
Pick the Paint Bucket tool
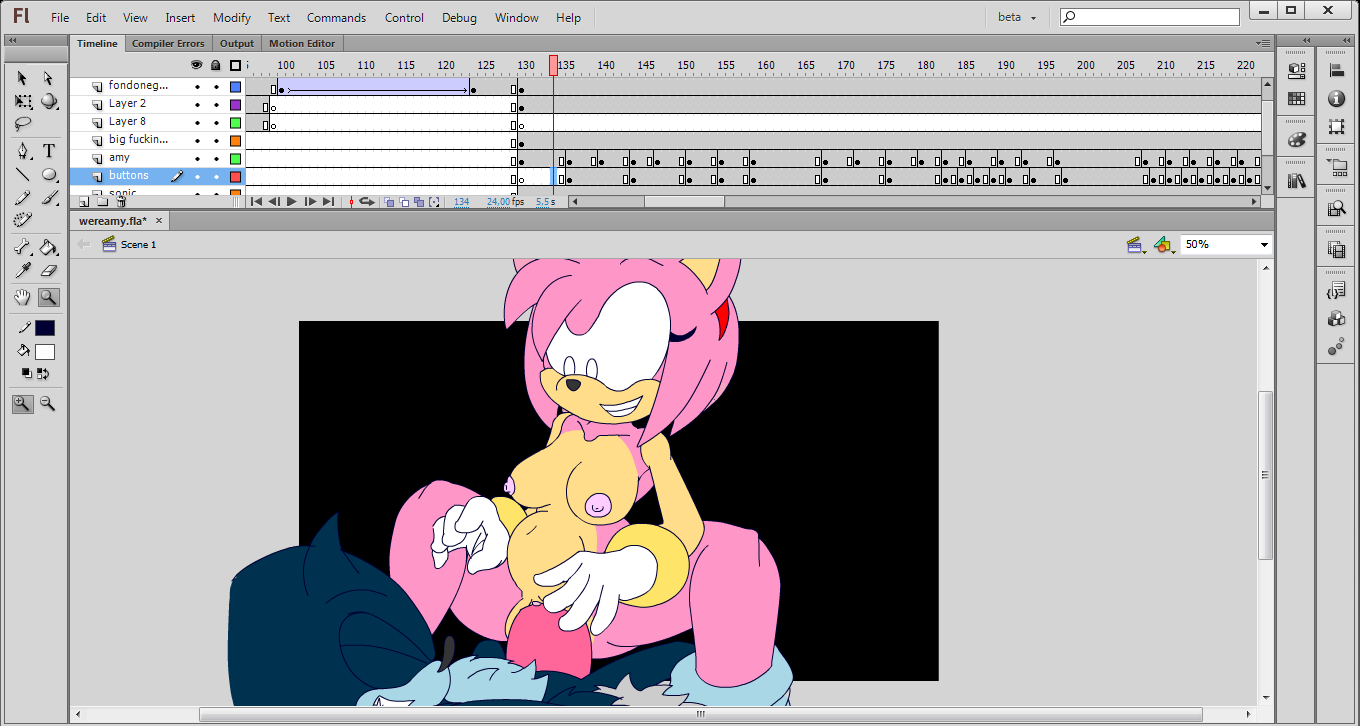click(48, 247)
